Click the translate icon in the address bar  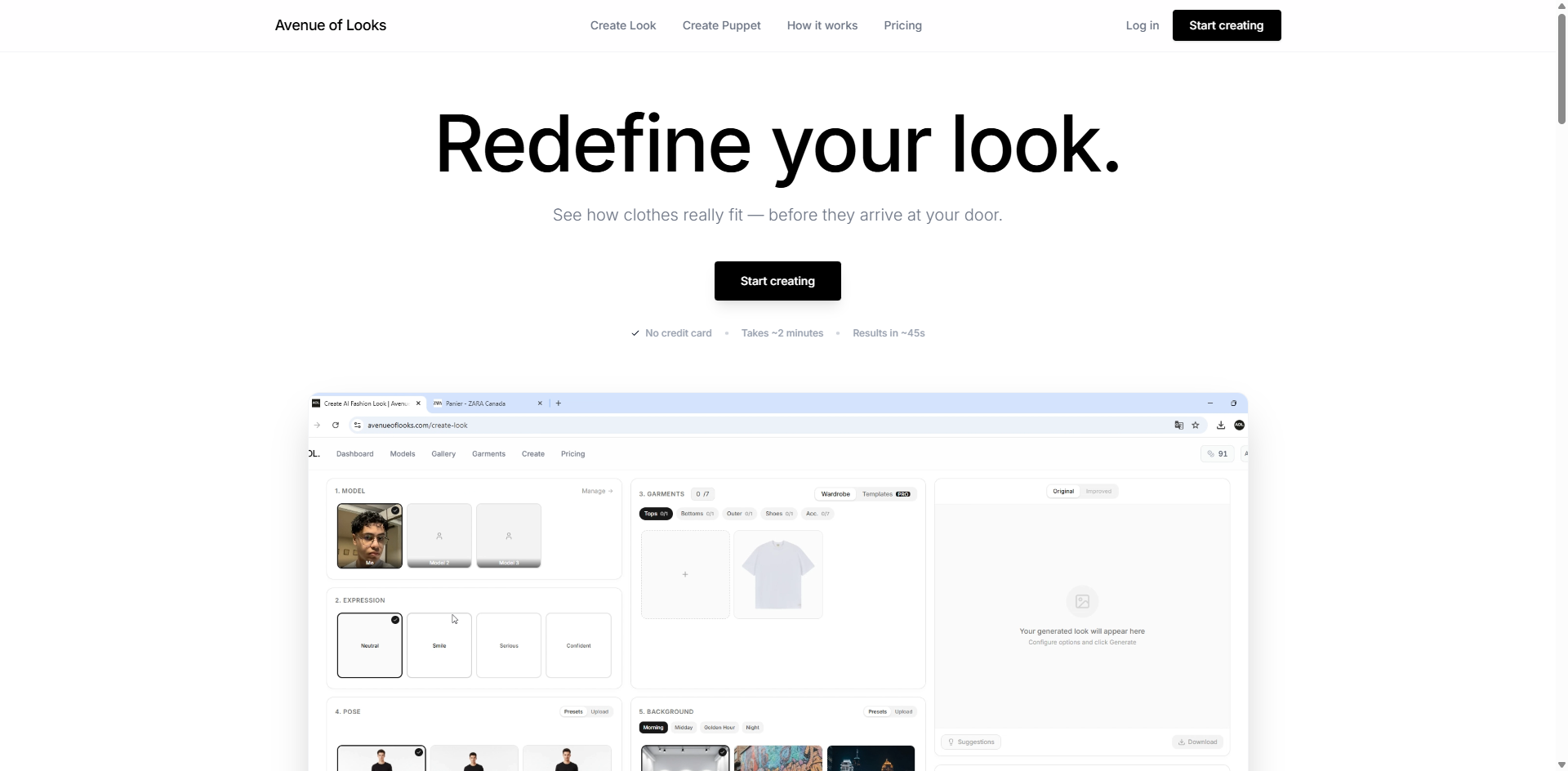pyautogui.click(x=1178, y=425)
